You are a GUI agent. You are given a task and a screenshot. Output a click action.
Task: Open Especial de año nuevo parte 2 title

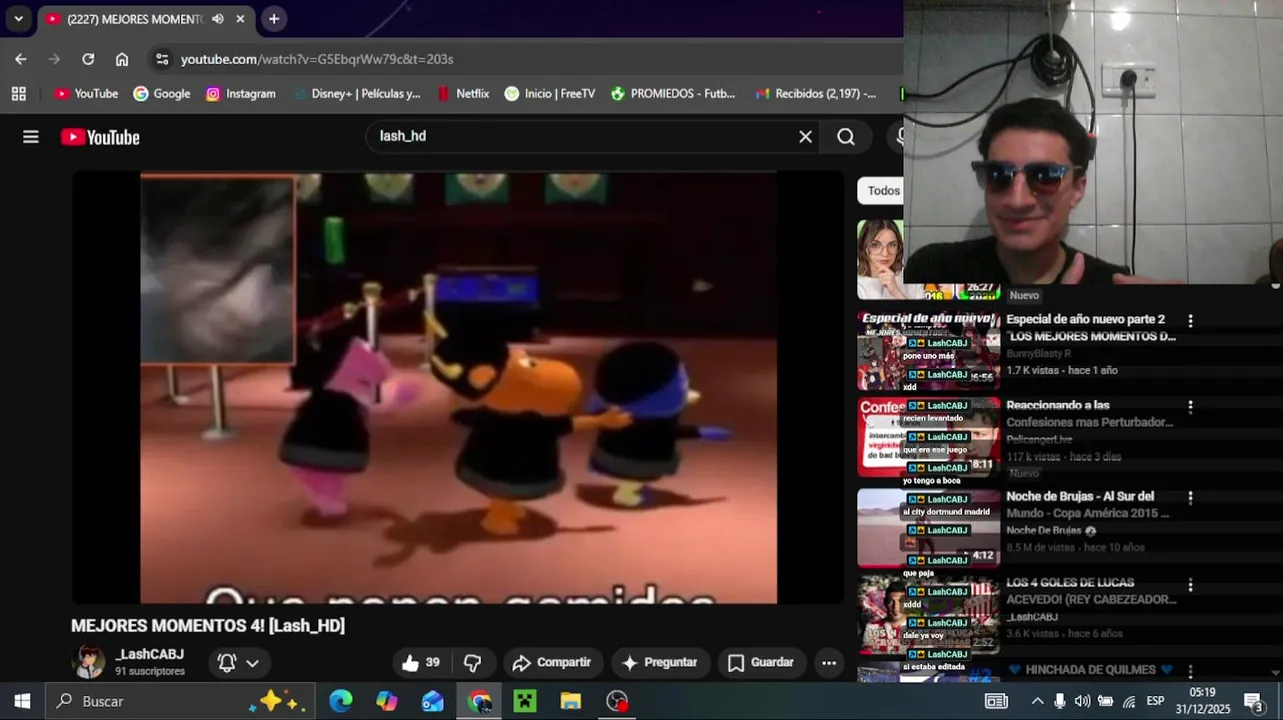[x=1091, y=328]
